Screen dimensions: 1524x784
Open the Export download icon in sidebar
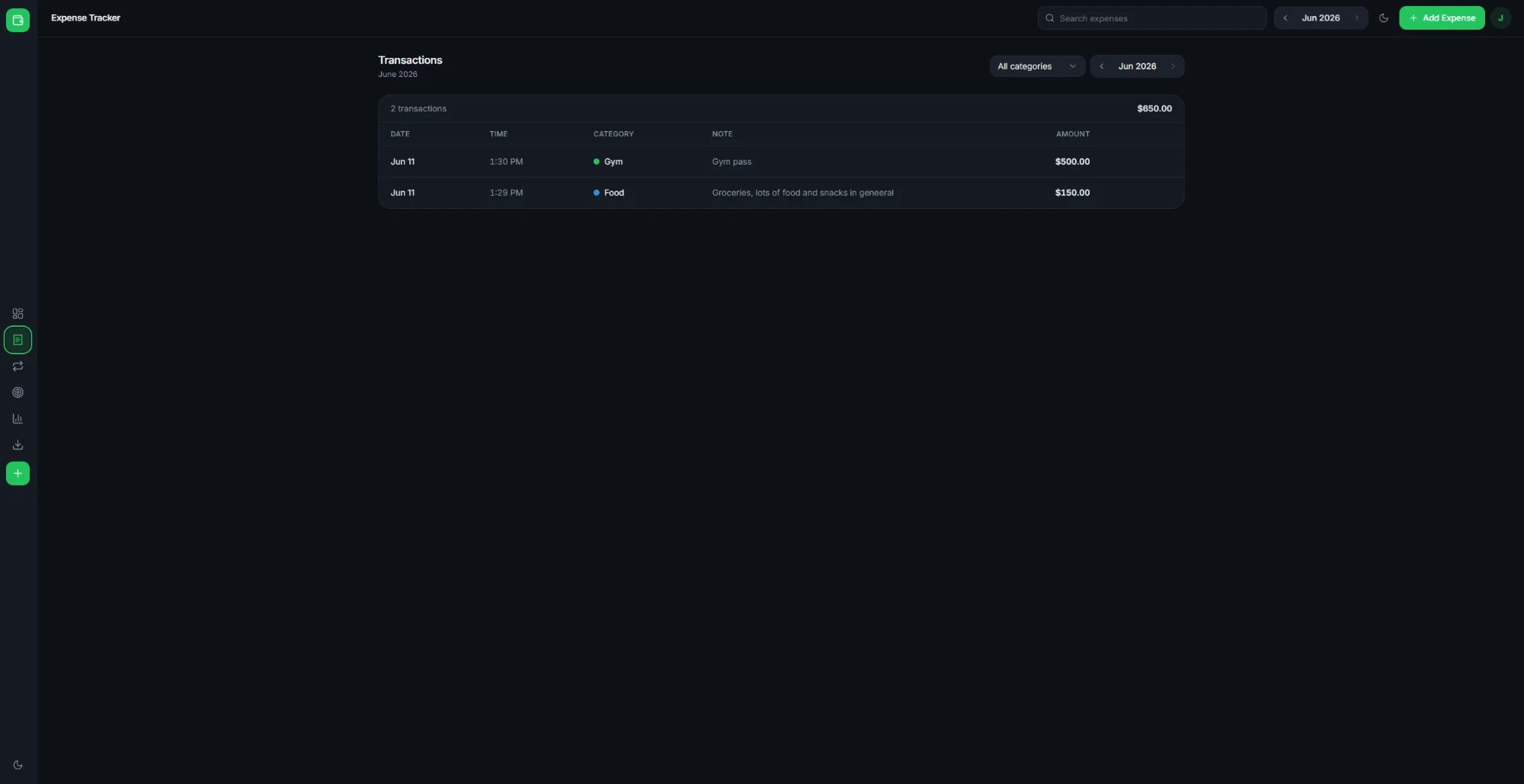point(18,445)
